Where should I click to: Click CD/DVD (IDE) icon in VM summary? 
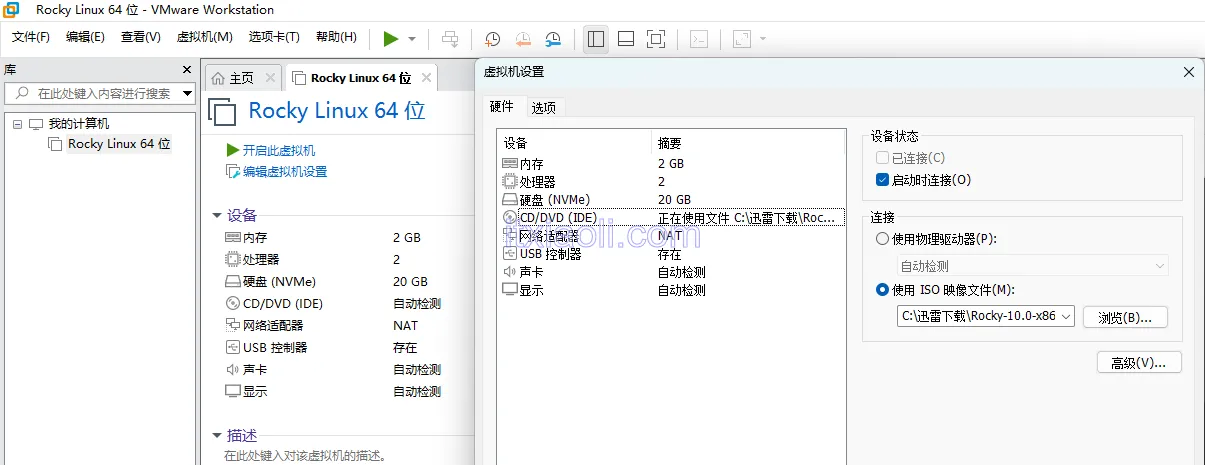coord(233,304)
